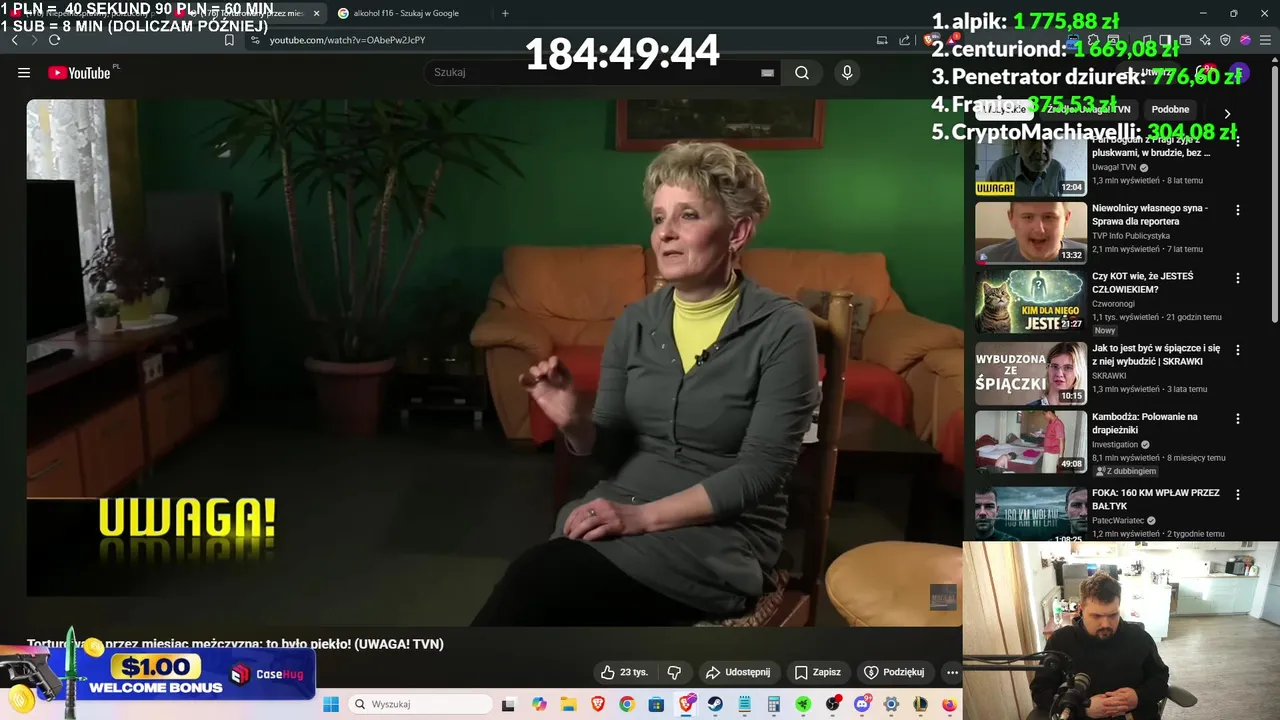Open the on-screen keyboard in search box
Screen dimensions: 1280x720
tap(767, 72)
